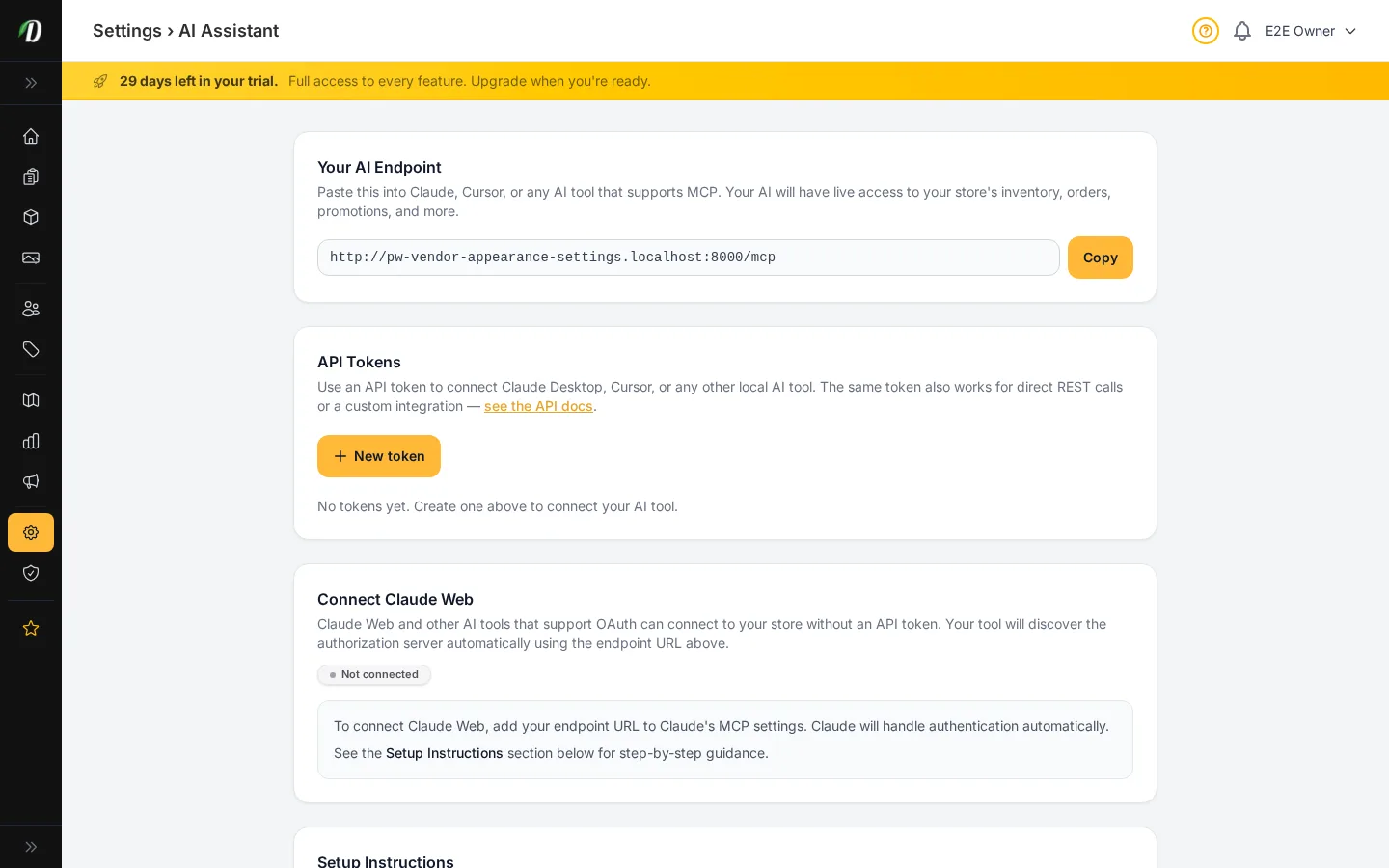Expand sidebar using bottom double-chevron

(31, 847)
